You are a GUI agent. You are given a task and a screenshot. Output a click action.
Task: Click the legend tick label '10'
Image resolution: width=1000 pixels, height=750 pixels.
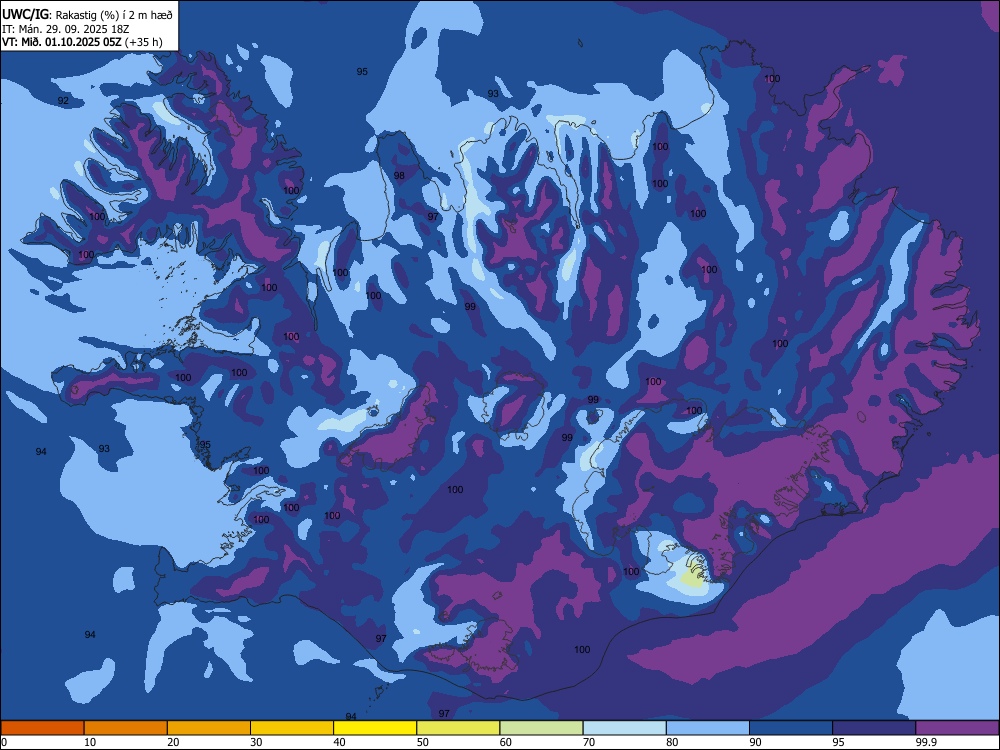click(x=90, y=742)
